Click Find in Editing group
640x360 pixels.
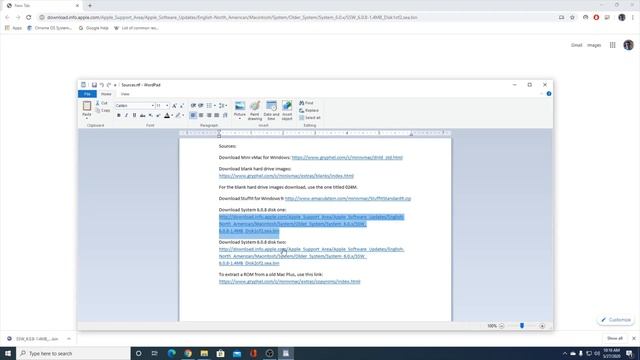coord(307,103)
